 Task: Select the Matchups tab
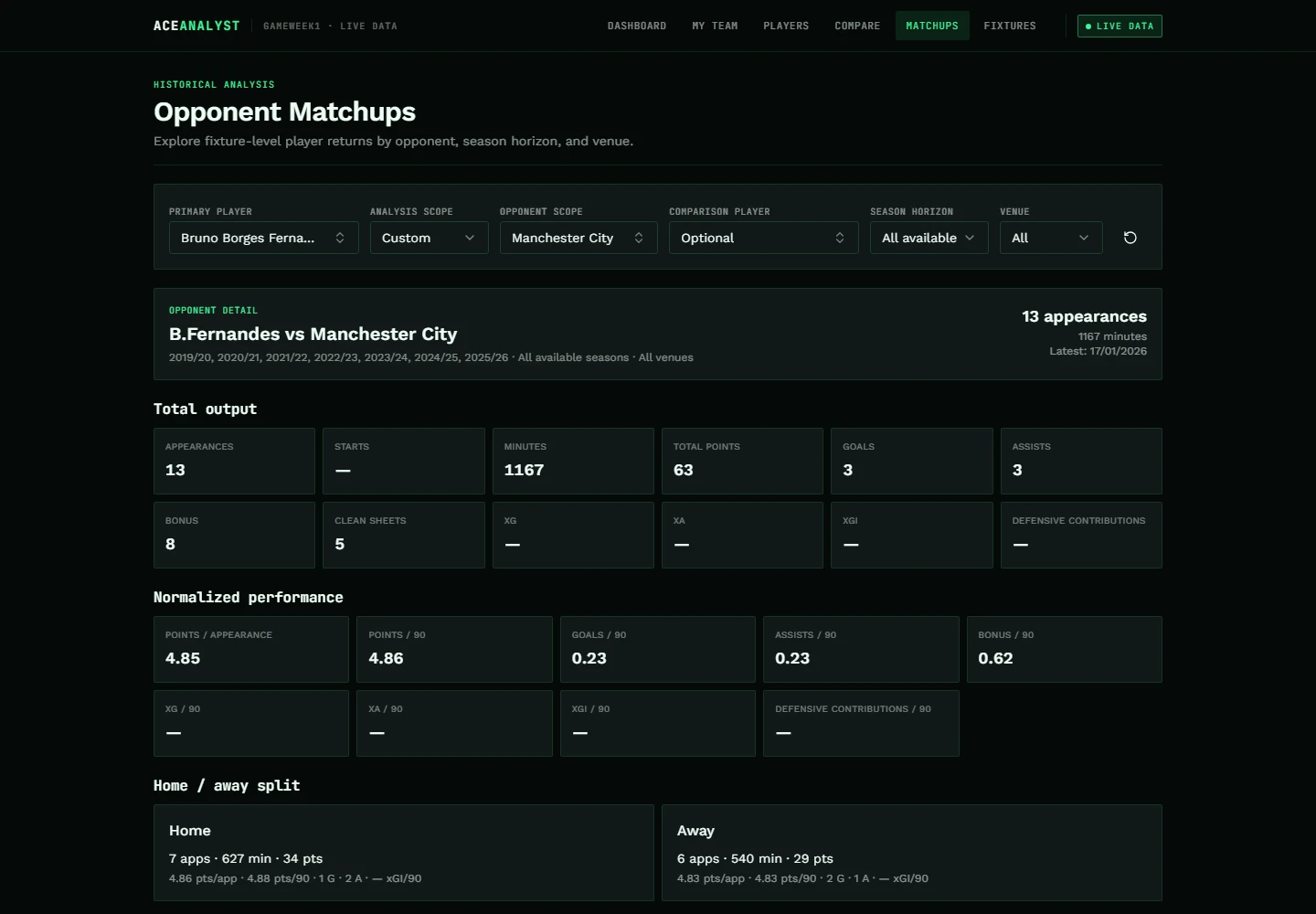tap(932, 26)
